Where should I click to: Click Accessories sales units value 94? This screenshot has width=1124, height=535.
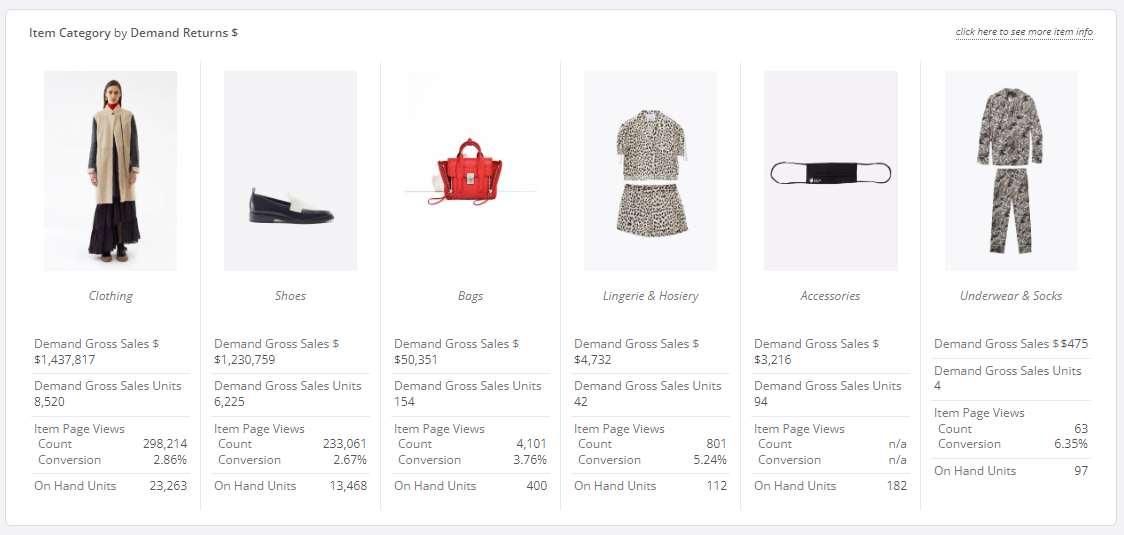point(761,402)
